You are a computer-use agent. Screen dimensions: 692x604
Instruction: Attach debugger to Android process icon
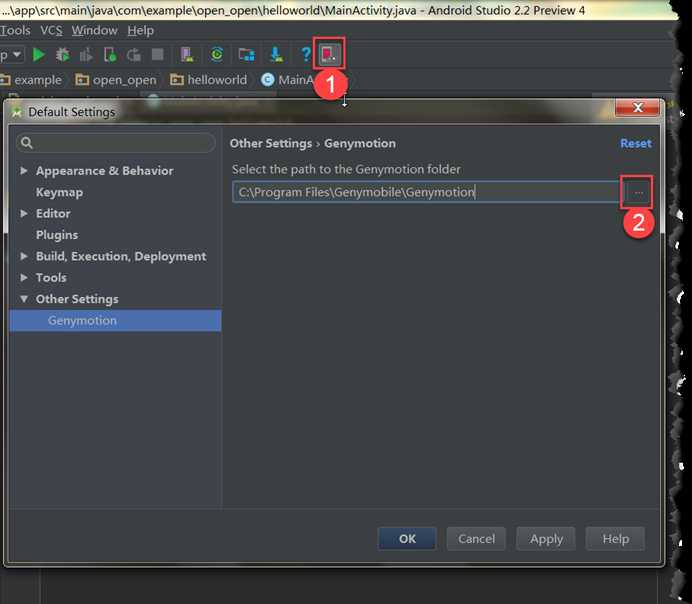tap(110, 55)
